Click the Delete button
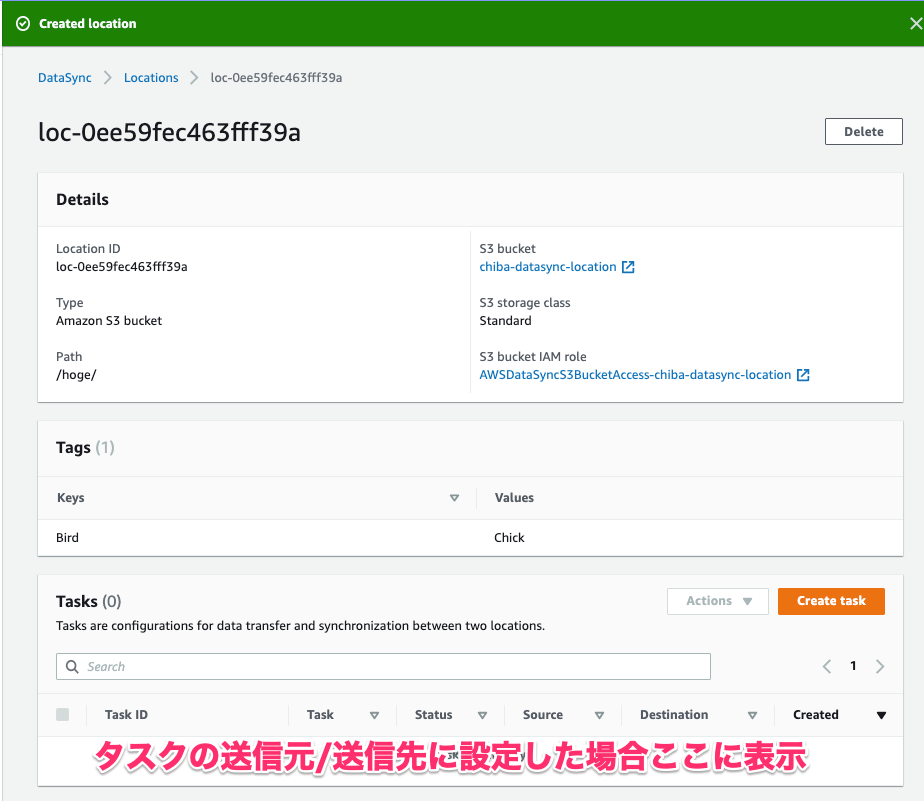Viewport: 924px width, 801px height. pyautogui.click(x=863, y=131)
